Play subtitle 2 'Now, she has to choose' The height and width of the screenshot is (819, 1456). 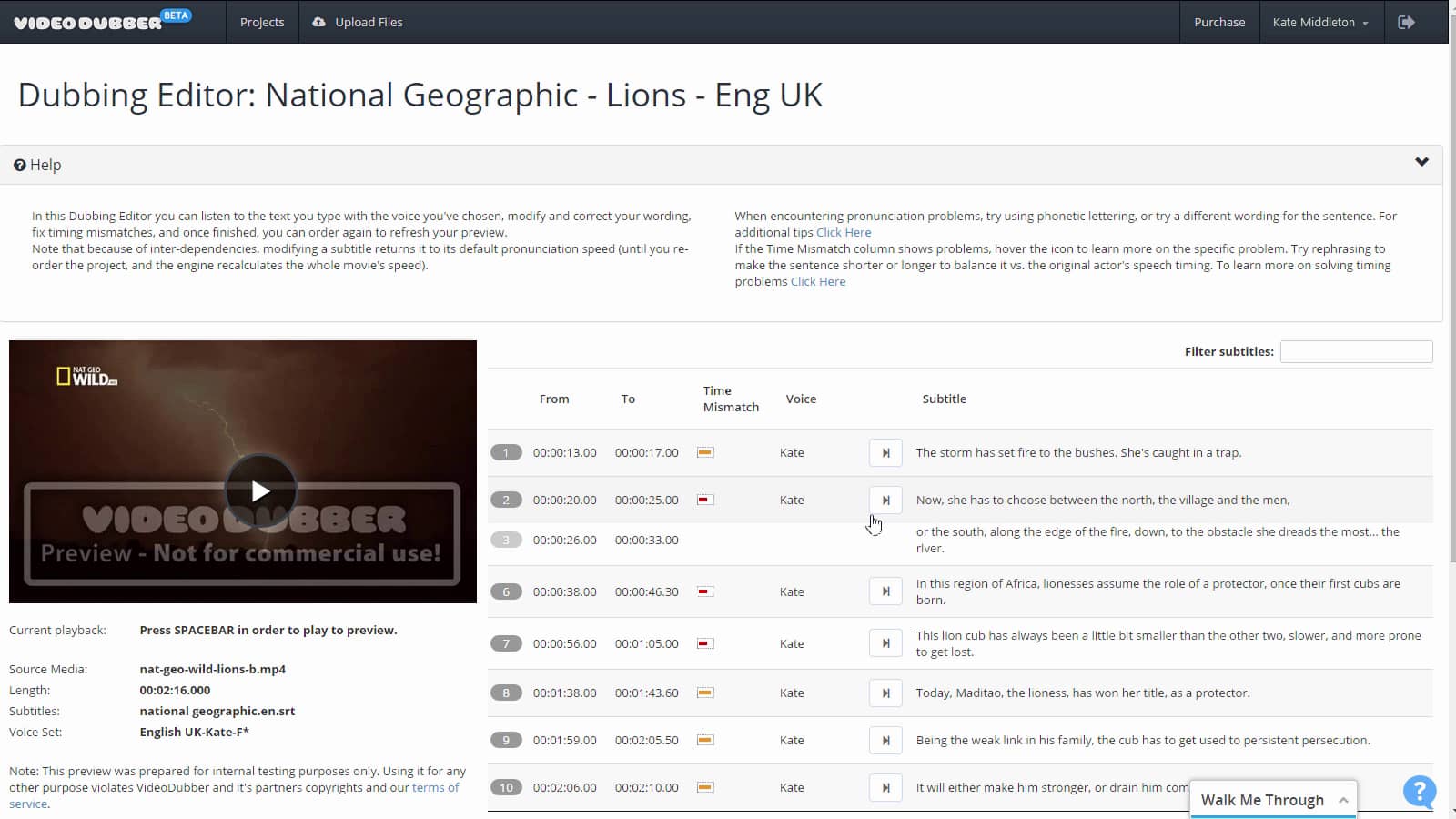tap(885, 500)
